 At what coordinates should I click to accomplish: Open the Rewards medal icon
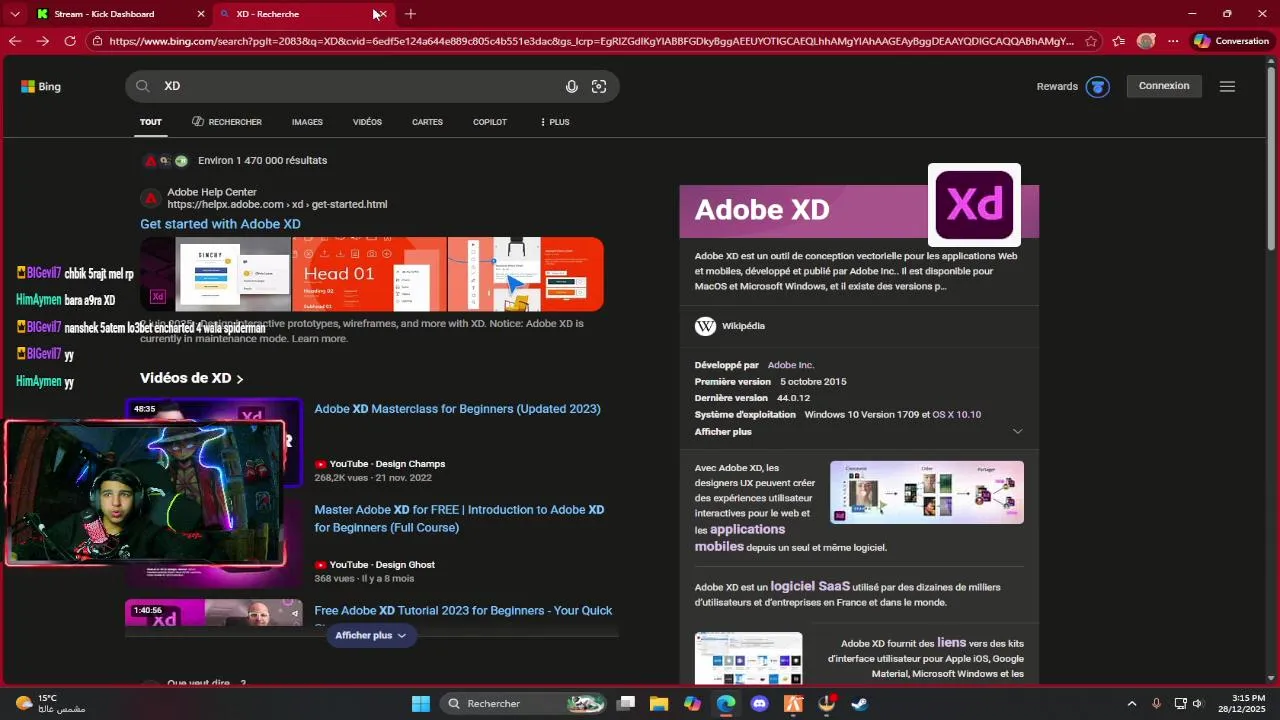(x=1098, y=87)
